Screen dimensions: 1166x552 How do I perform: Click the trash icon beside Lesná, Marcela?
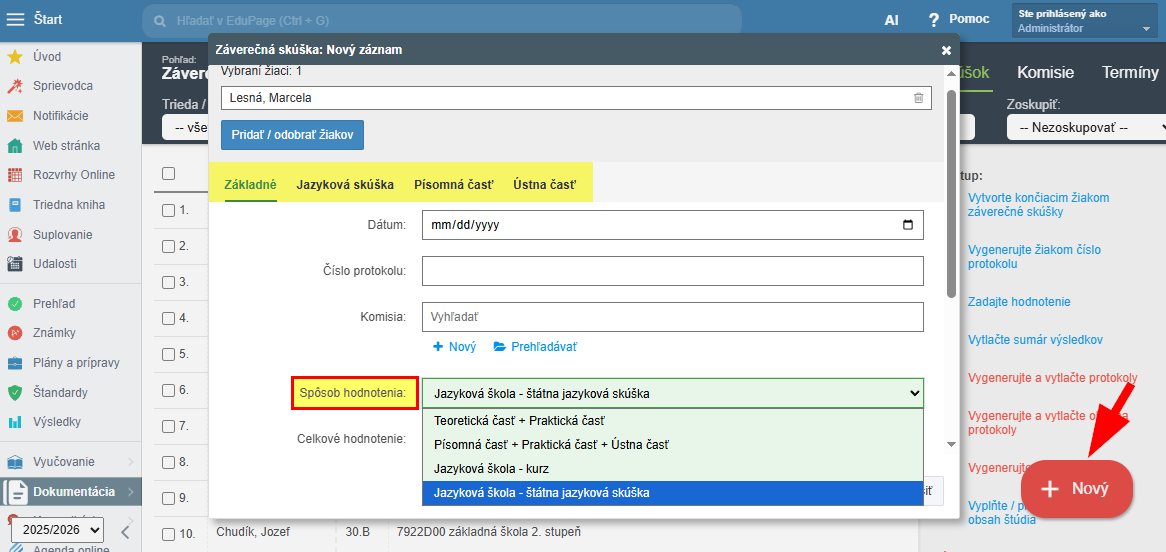pos(918,98)
